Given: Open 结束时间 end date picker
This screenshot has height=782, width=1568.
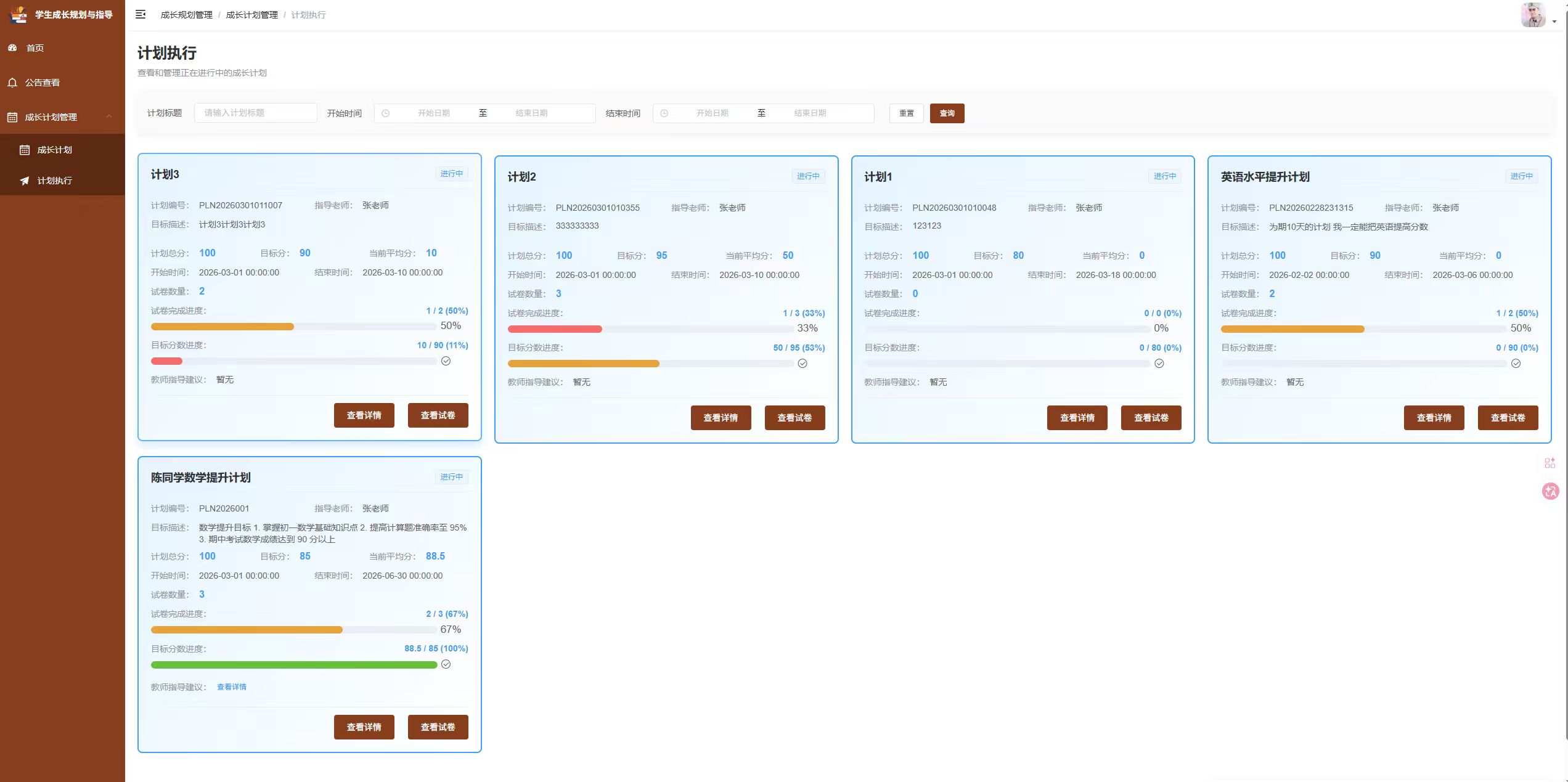Looking at the screenshot, I should click(x=810, y=113).
